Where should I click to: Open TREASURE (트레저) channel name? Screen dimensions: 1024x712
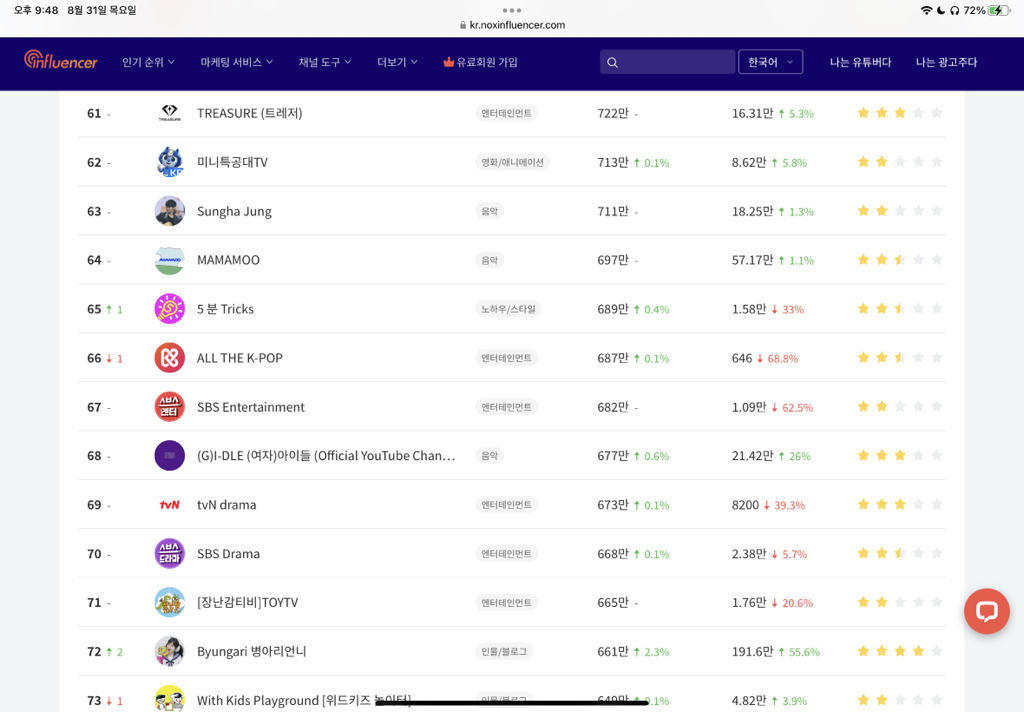coord(249,113)
